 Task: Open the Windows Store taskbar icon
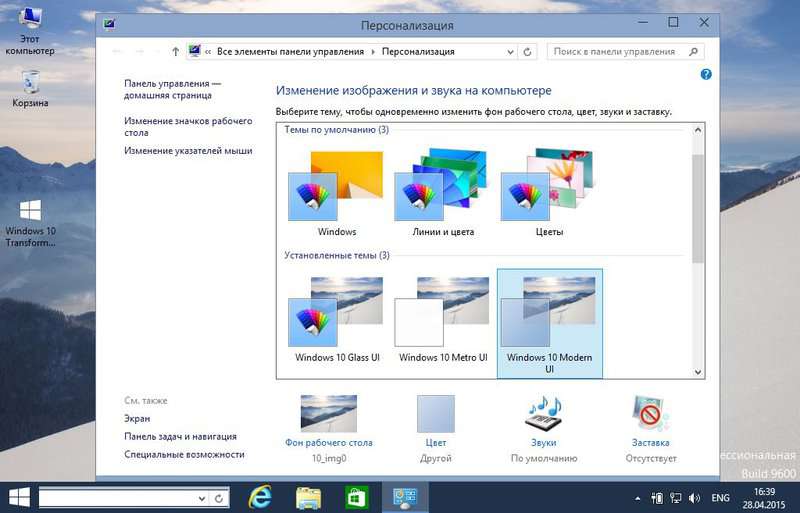(x=357, y=497)
